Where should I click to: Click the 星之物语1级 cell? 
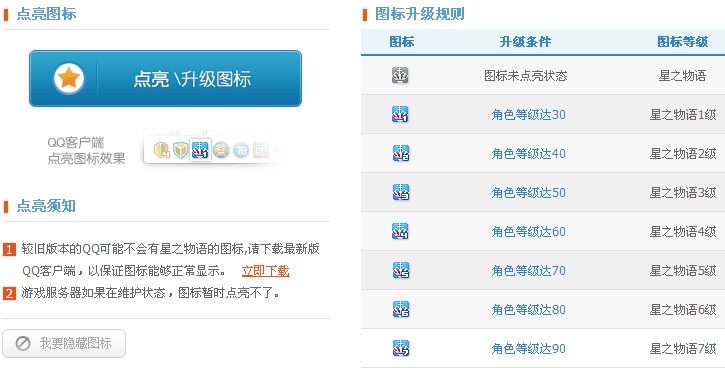683,115
